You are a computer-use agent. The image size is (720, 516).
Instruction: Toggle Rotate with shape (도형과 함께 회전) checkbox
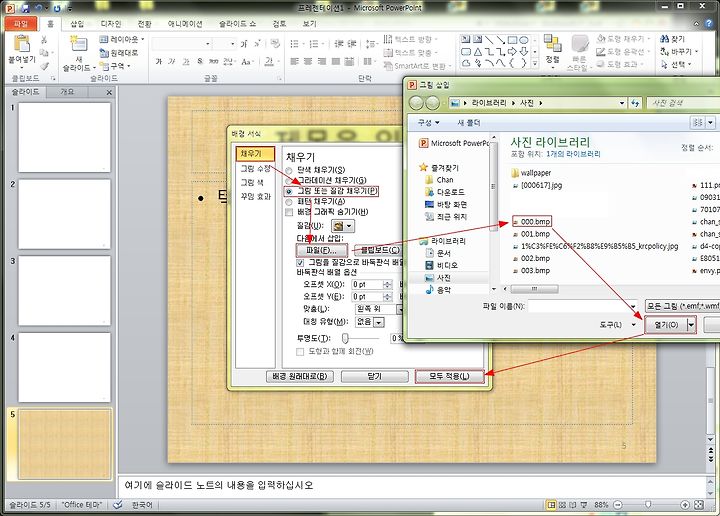(300, 352)
